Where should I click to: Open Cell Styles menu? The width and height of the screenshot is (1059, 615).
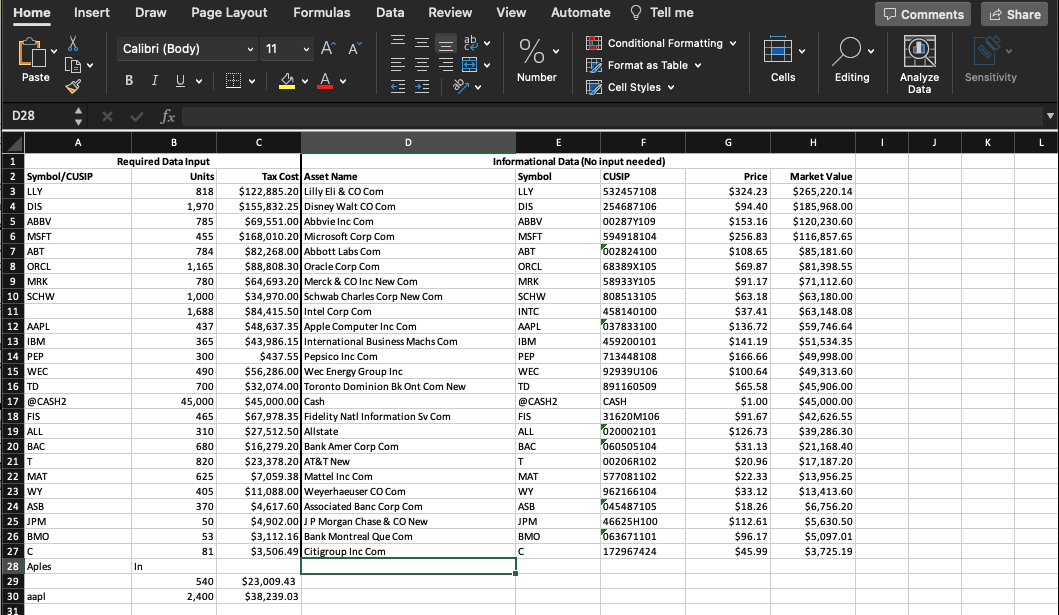[x=630, y=87]
